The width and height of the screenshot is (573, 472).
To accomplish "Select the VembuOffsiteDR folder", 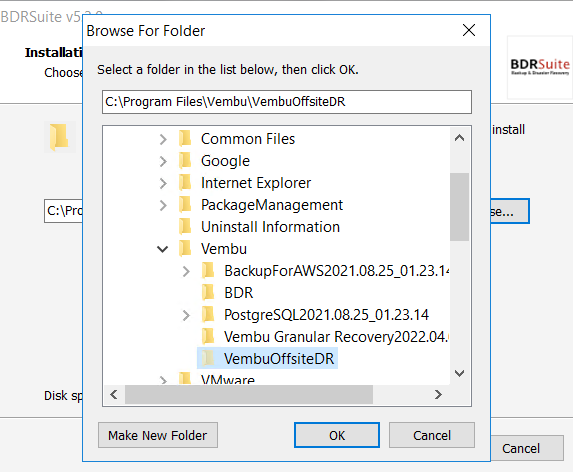I will [279, 359].
